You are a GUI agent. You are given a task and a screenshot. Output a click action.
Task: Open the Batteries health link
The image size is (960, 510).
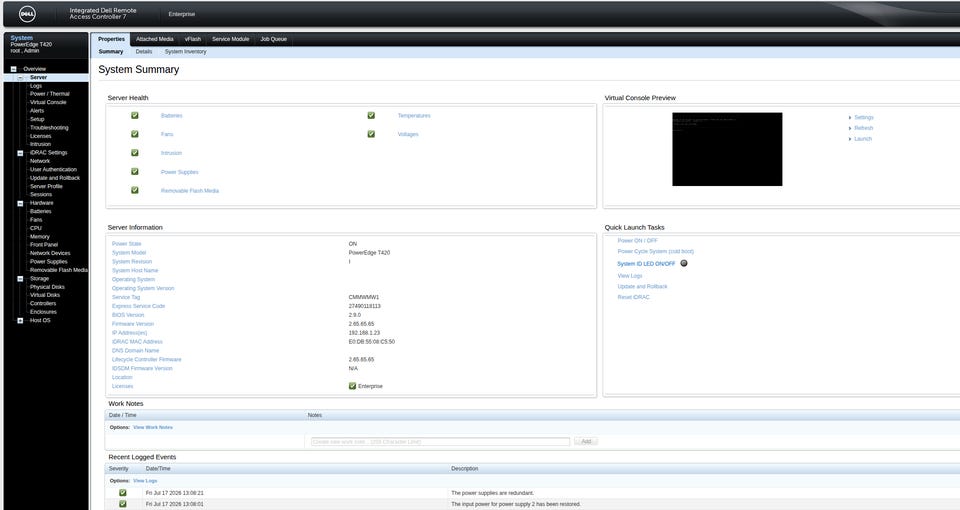171,116
